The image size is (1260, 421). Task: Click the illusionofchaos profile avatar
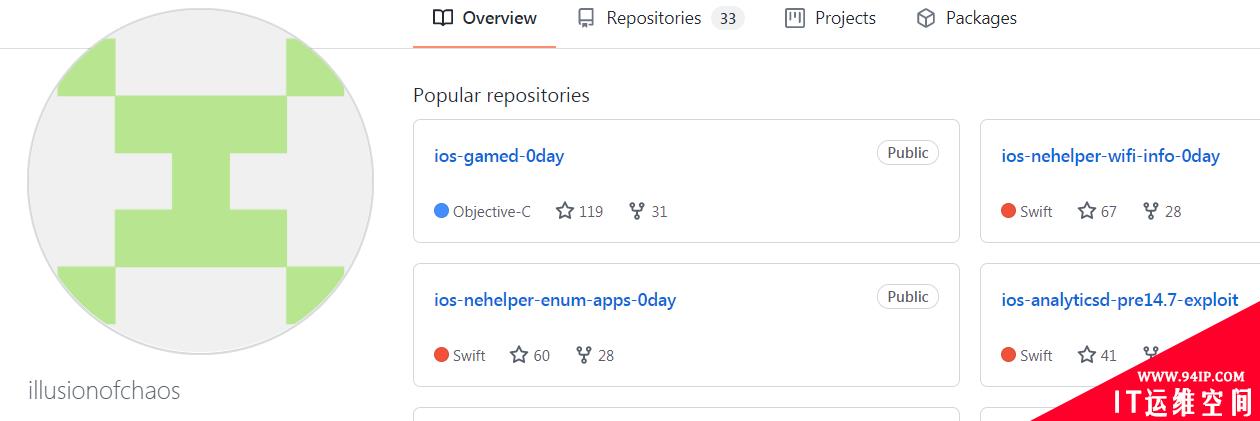200,181
